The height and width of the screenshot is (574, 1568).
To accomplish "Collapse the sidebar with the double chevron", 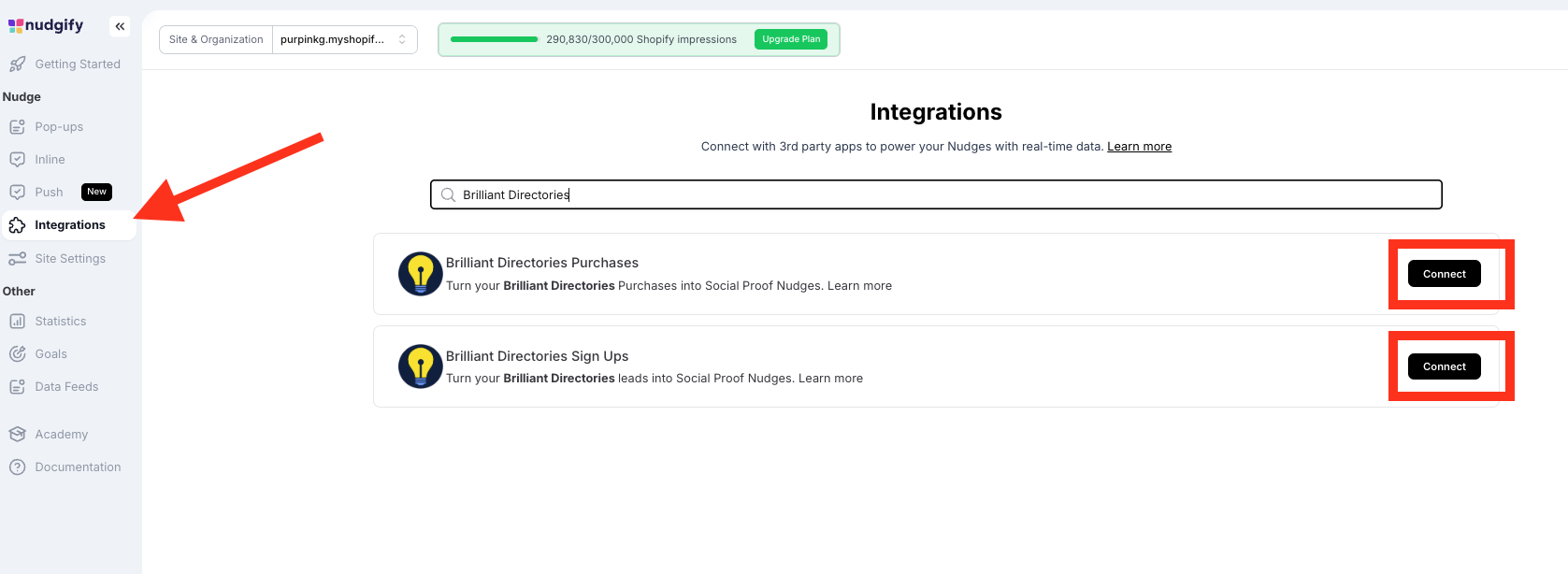I will [120, 26].
